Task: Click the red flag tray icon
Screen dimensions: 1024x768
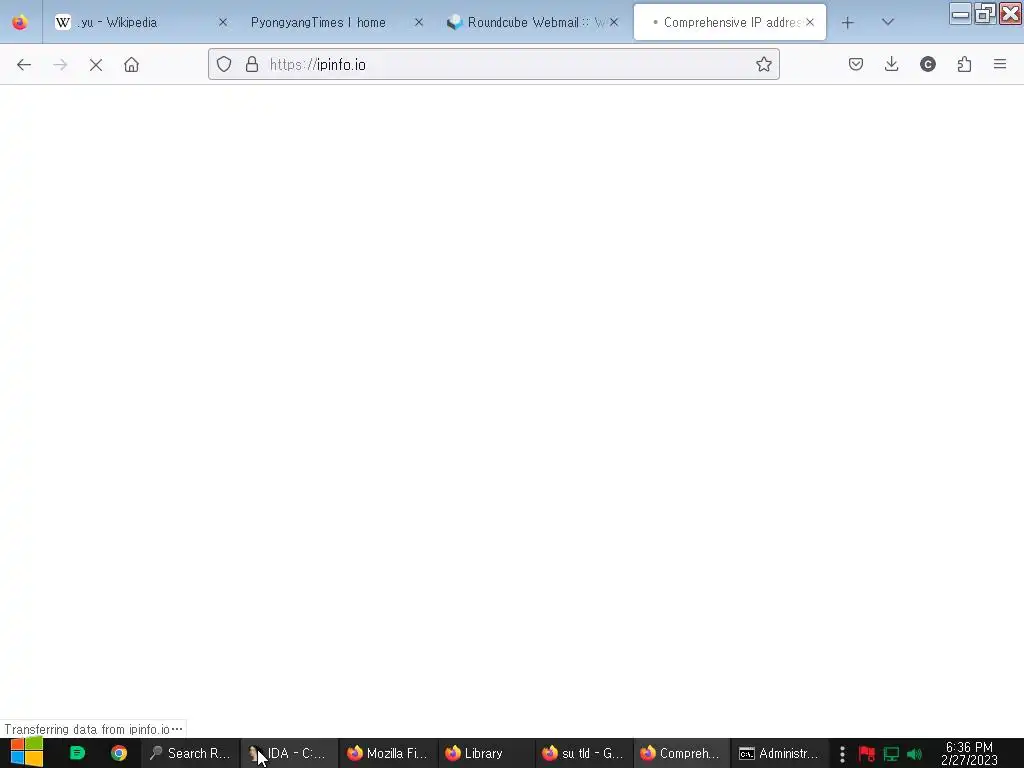Action: [x=867, y=754]
